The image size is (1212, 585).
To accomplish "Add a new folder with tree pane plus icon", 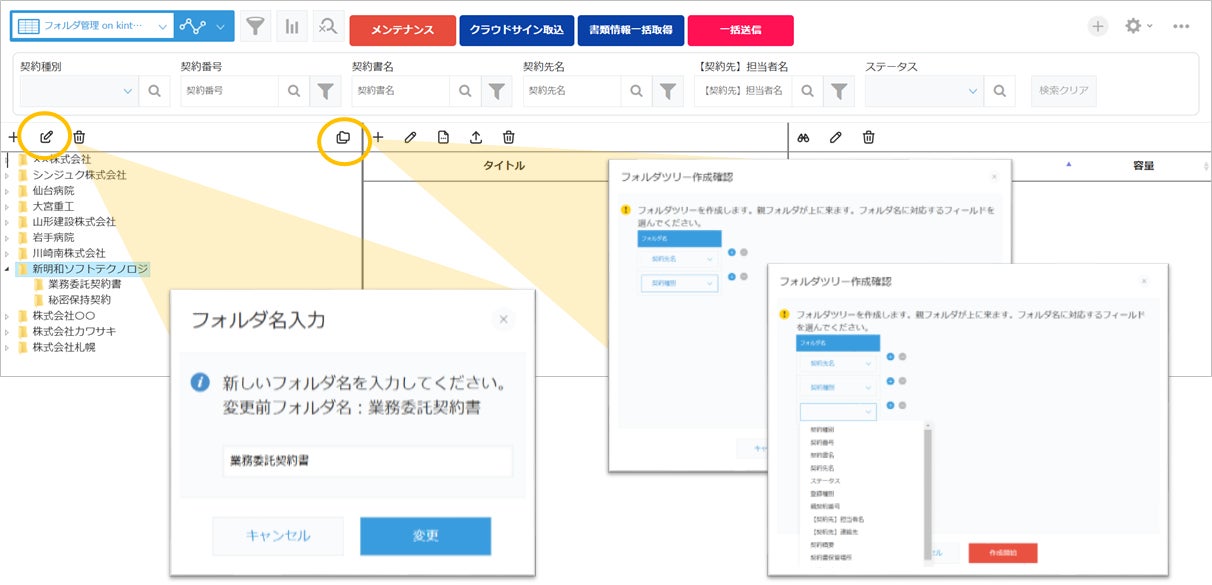I will (13, 137).
